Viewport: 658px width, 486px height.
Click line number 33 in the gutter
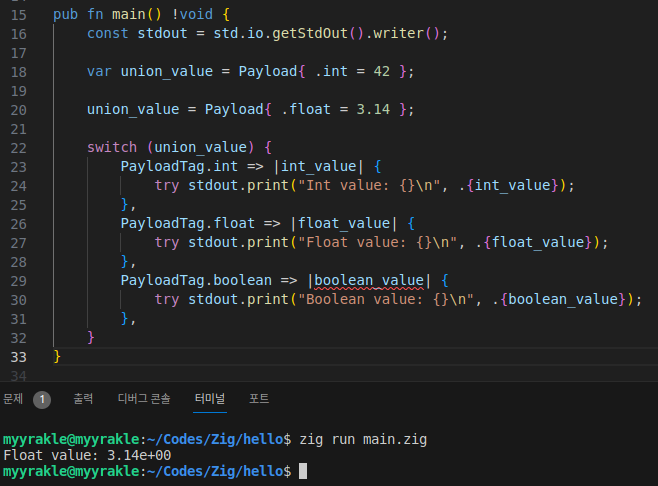19,355
